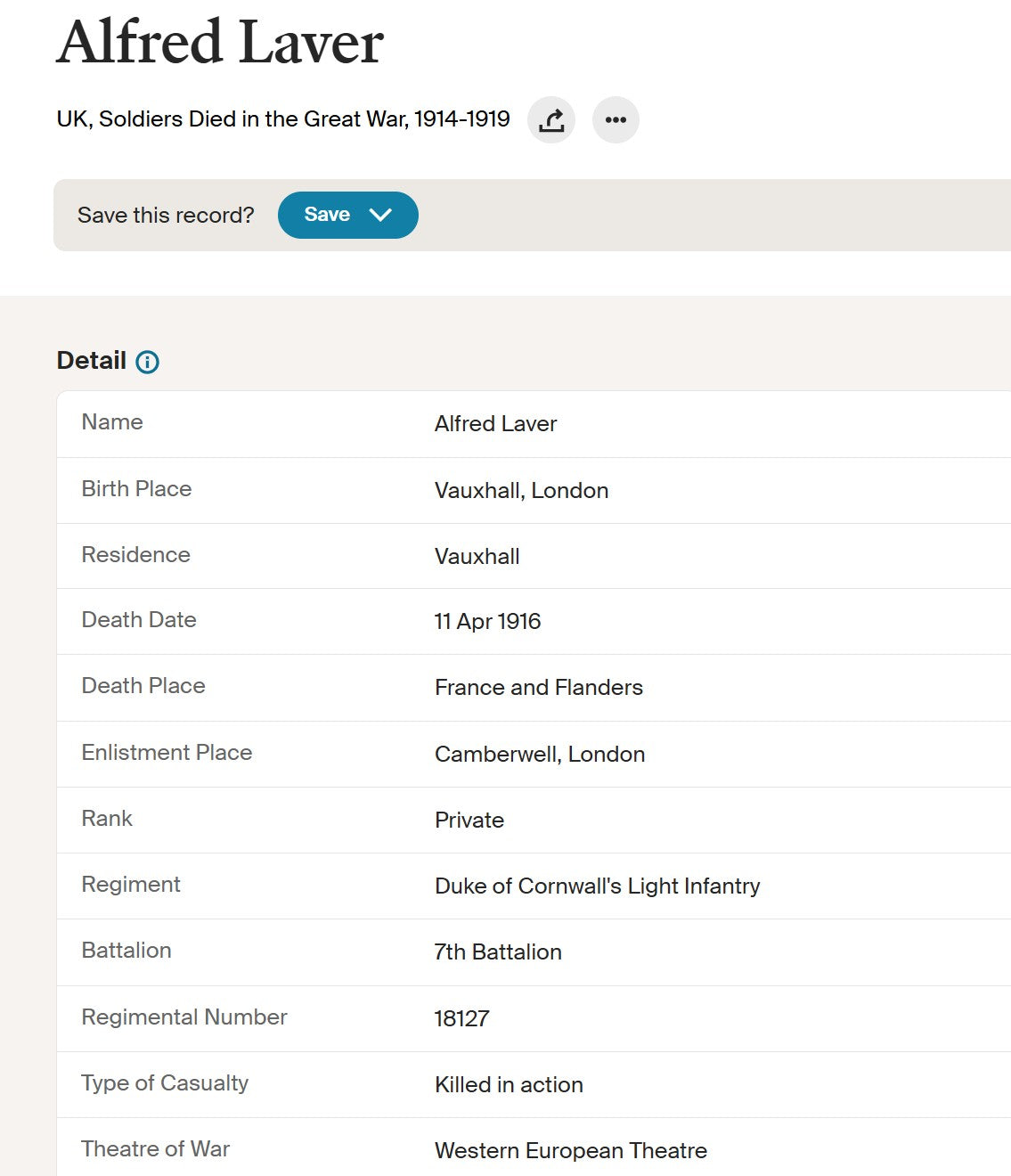Image resolution: width=1011 pixels, height=1176 pixels.
Task: Click the Residence value Vauxhall
Action: 477,557
